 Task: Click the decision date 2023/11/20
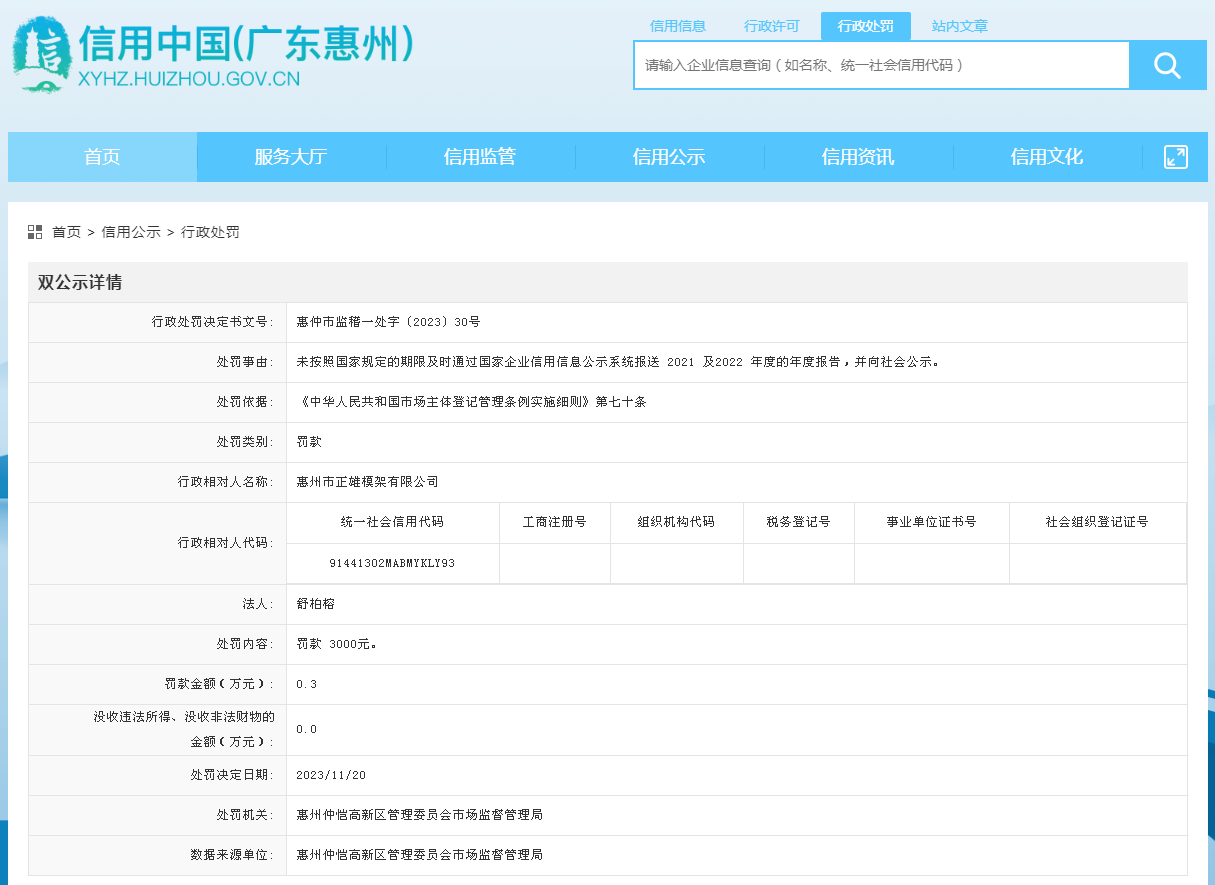pyautogui.click(x=332, y=775)
